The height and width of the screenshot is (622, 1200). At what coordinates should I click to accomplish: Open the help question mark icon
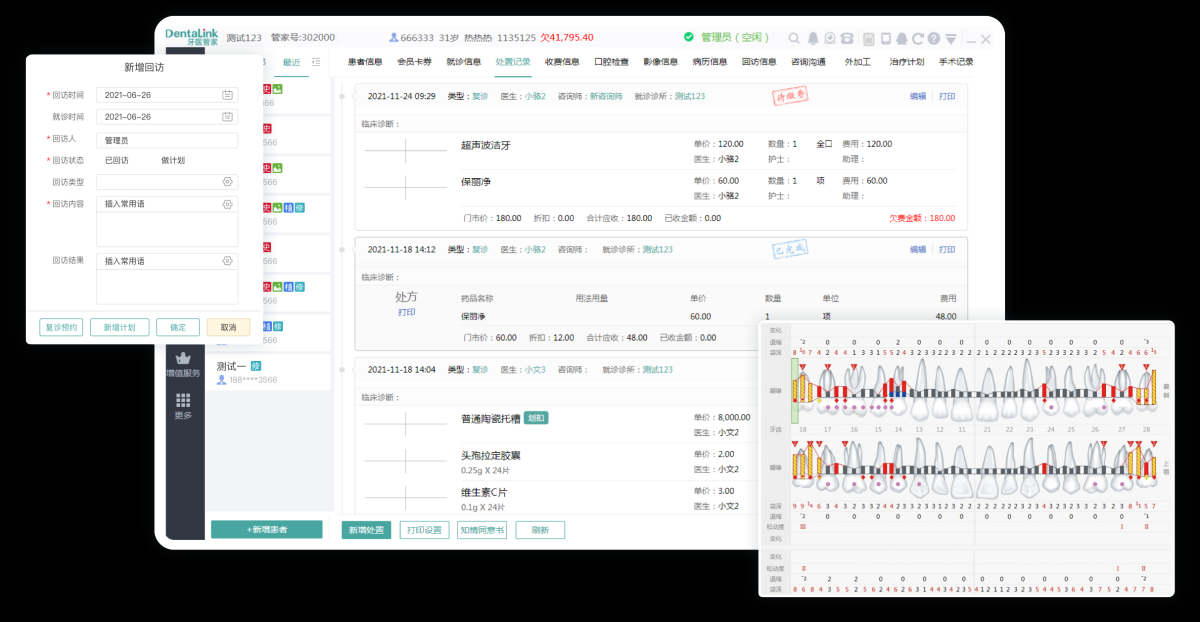tap(933, 39)
